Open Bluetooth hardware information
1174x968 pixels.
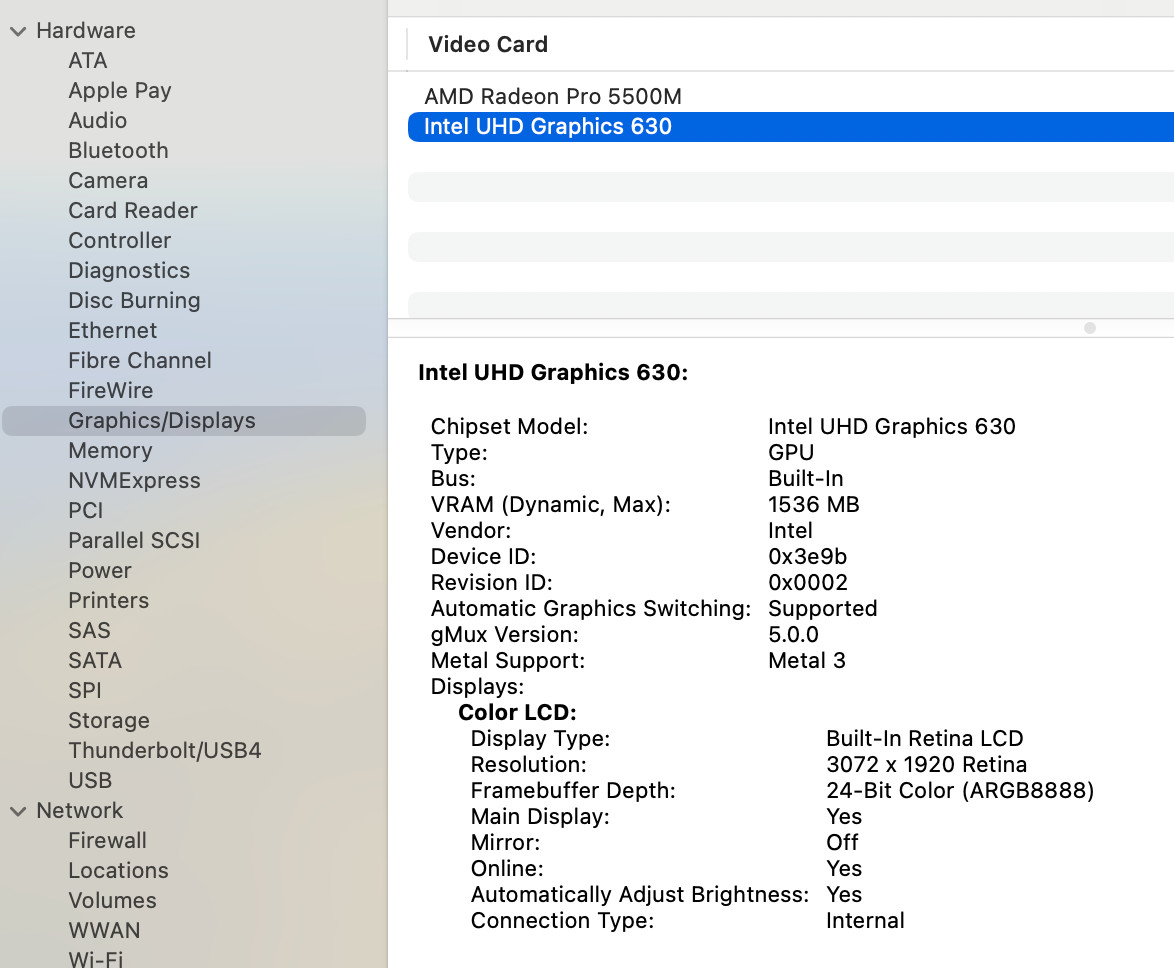pyautogui.click(x=118, y=150)
